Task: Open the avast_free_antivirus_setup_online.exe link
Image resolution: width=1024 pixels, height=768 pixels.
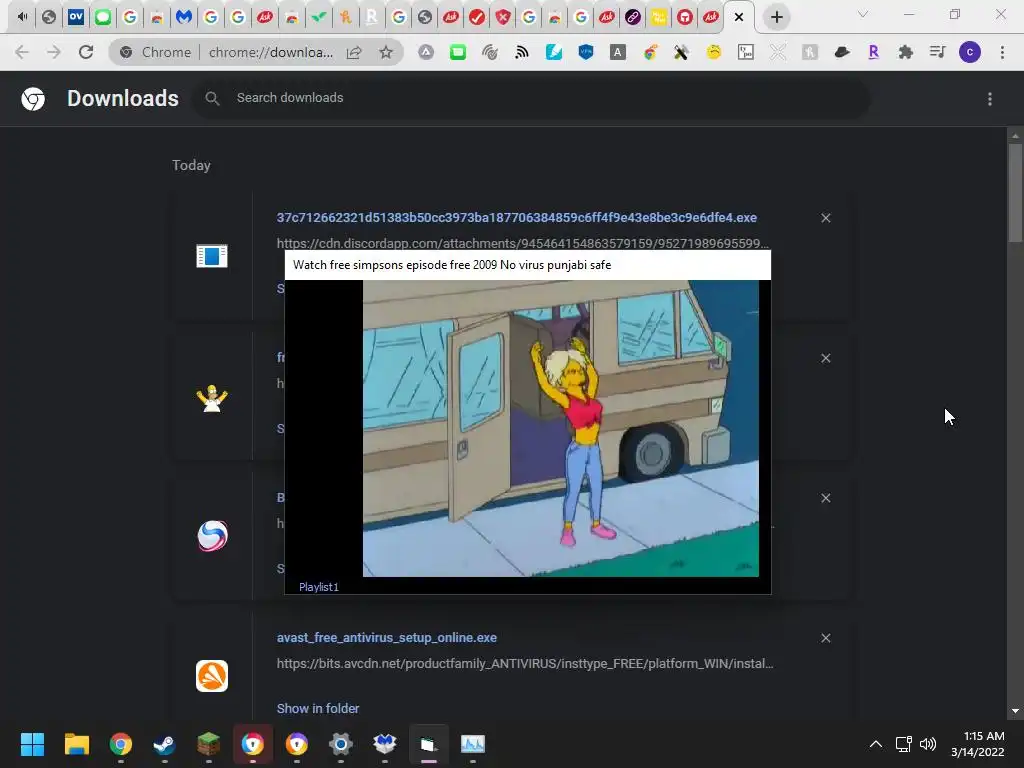Action: (x=387, y=637)
